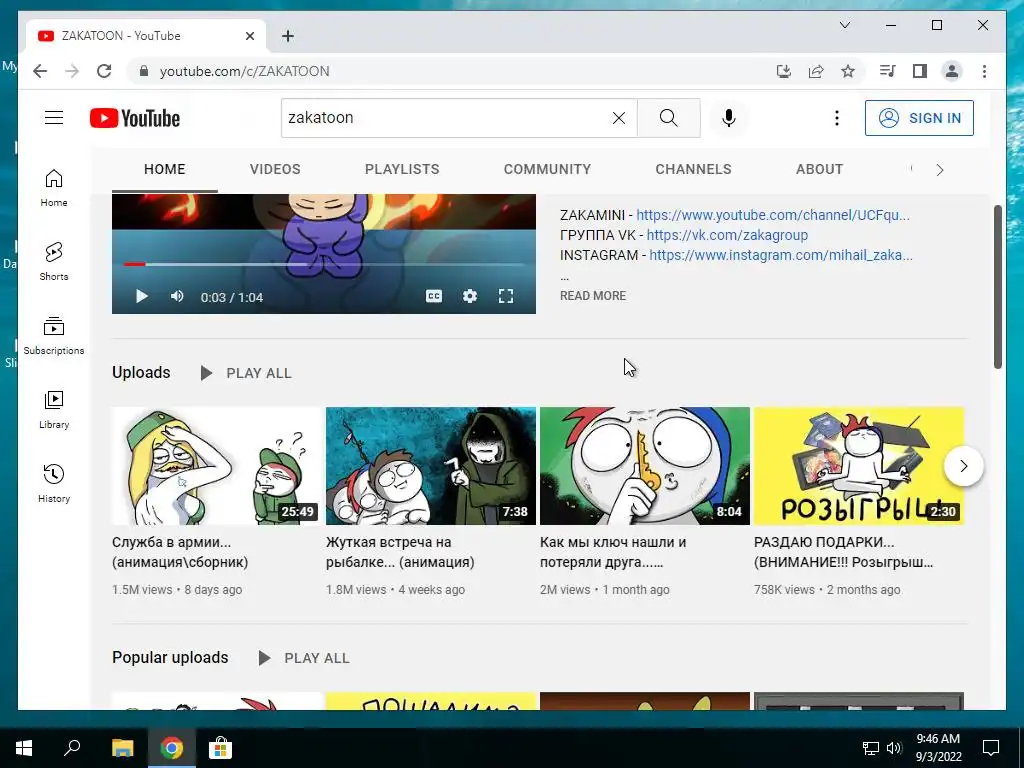Expand the description with READ MORE
Viewport: 1024px width, 768px height.
(x=593, y=296)
